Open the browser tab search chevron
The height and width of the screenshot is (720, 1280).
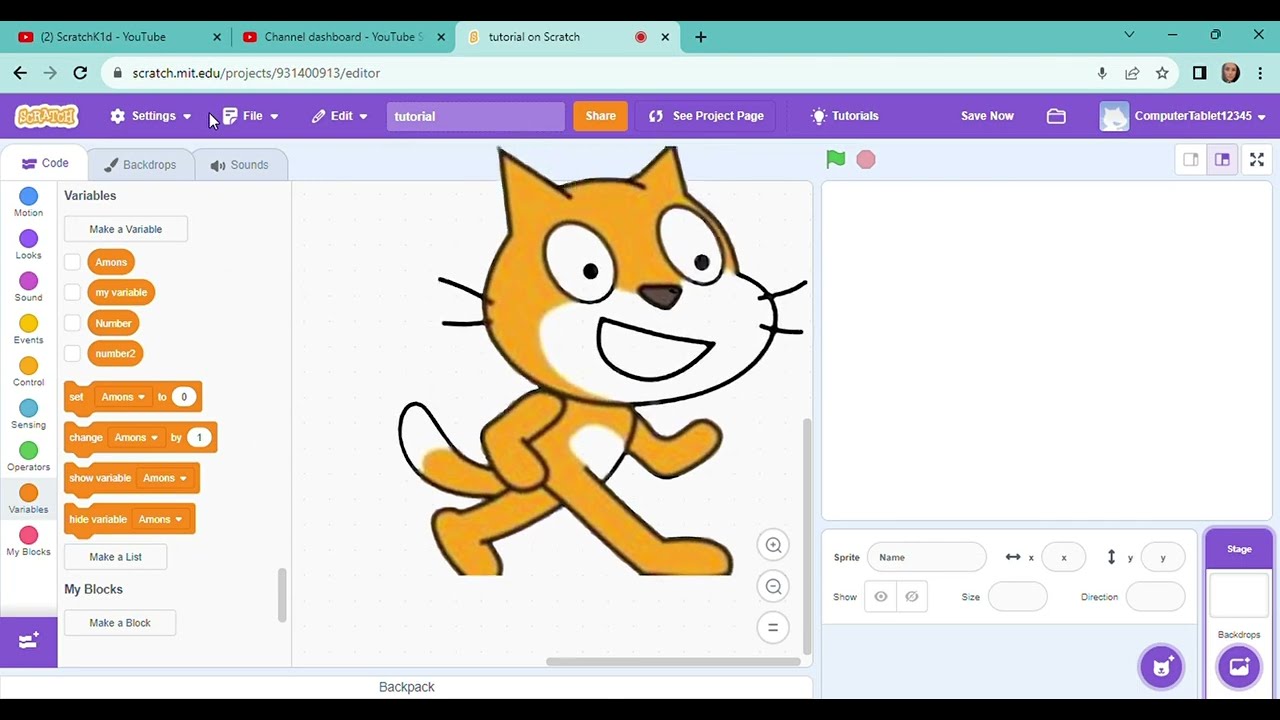(x=1129, y=36)
